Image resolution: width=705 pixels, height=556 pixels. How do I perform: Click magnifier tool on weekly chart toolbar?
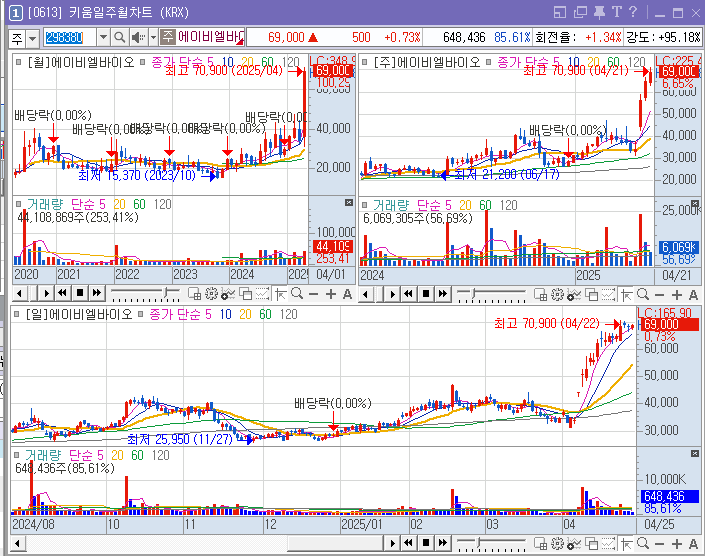[643, 295]
